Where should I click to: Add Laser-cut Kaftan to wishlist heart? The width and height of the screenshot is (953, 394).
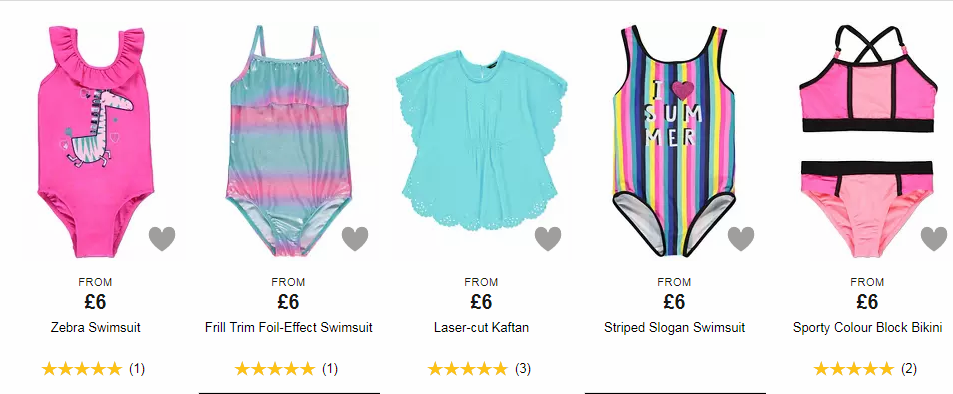pyautogui.click(x=548, y=238)
